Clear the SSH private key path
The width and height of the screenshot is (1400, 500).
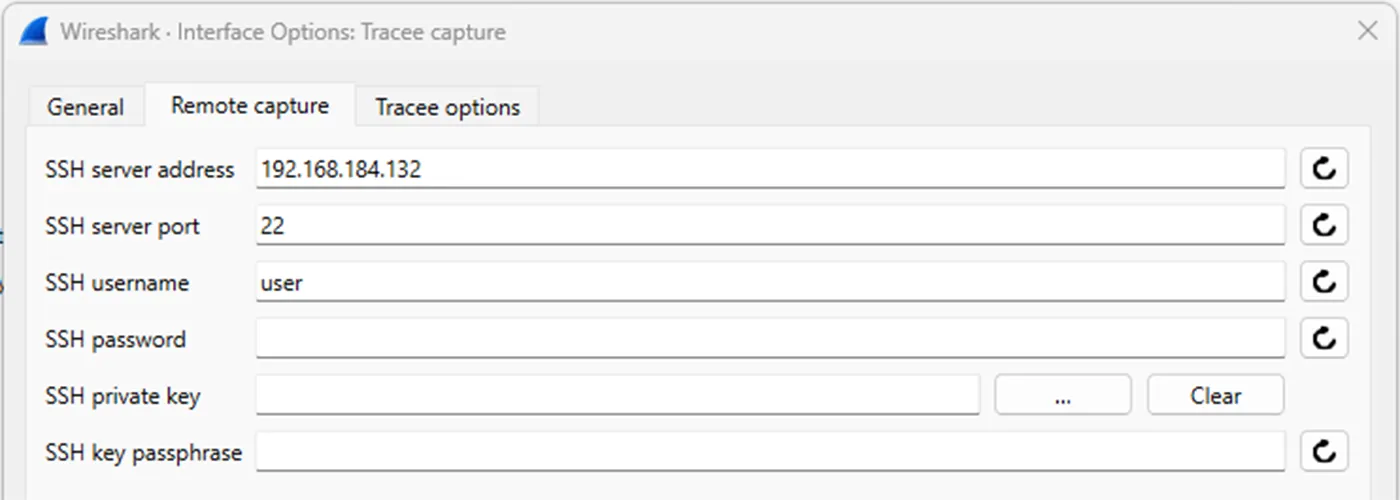[1215, 395]
